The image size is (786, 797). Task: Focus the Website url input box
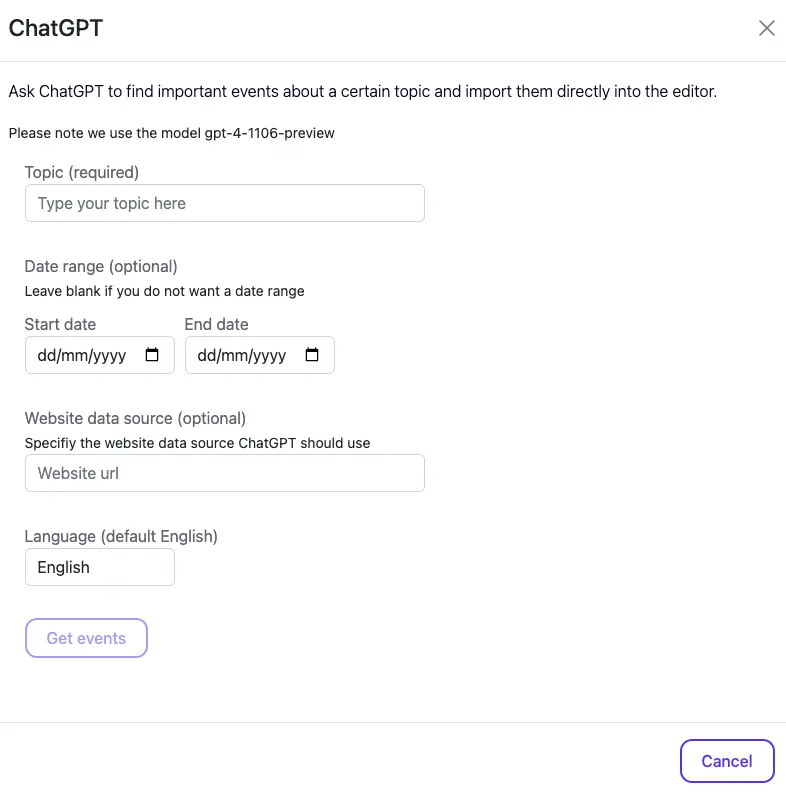coord(224,473)
